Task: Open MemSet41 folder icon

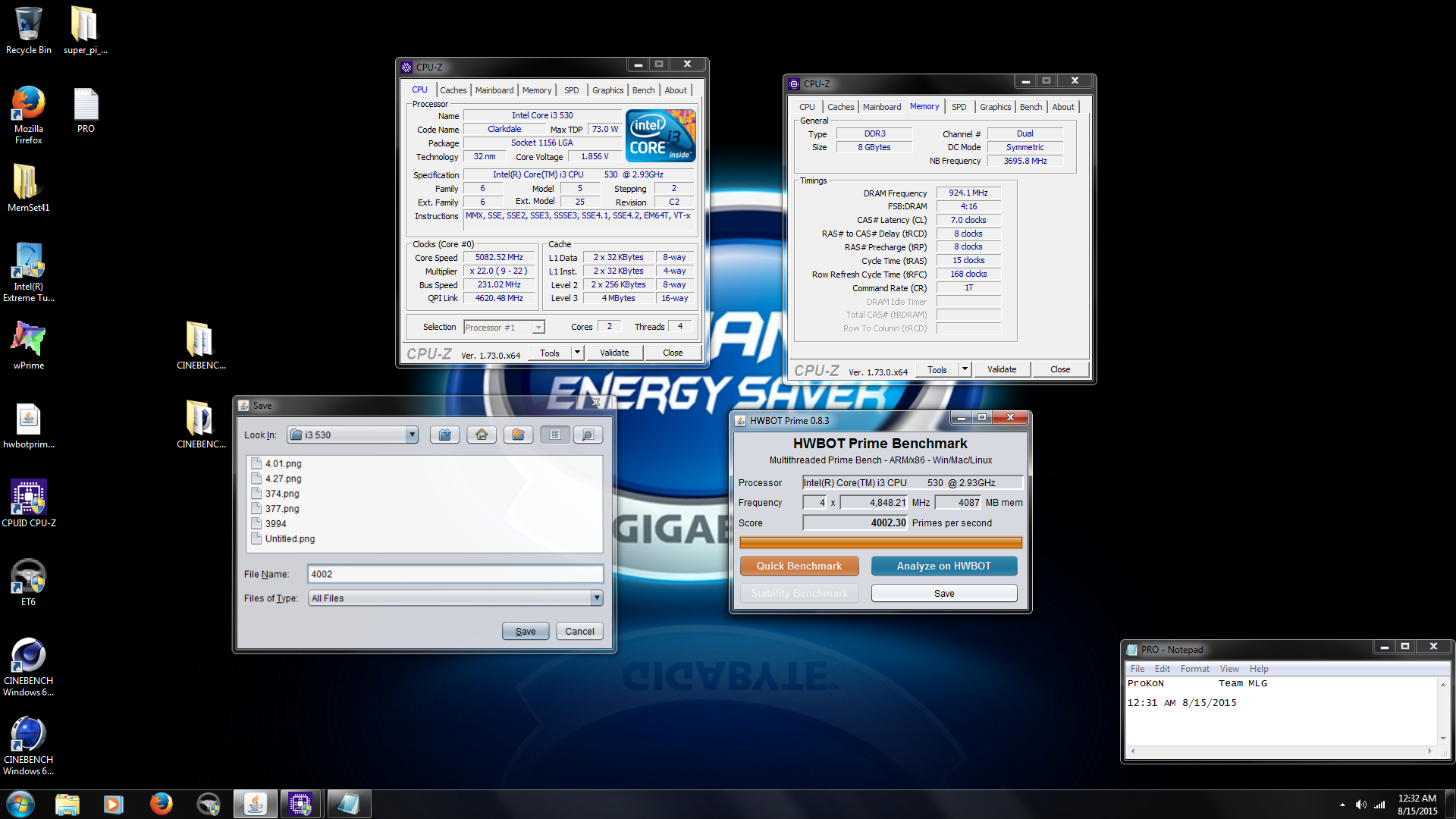Action: 28,188
